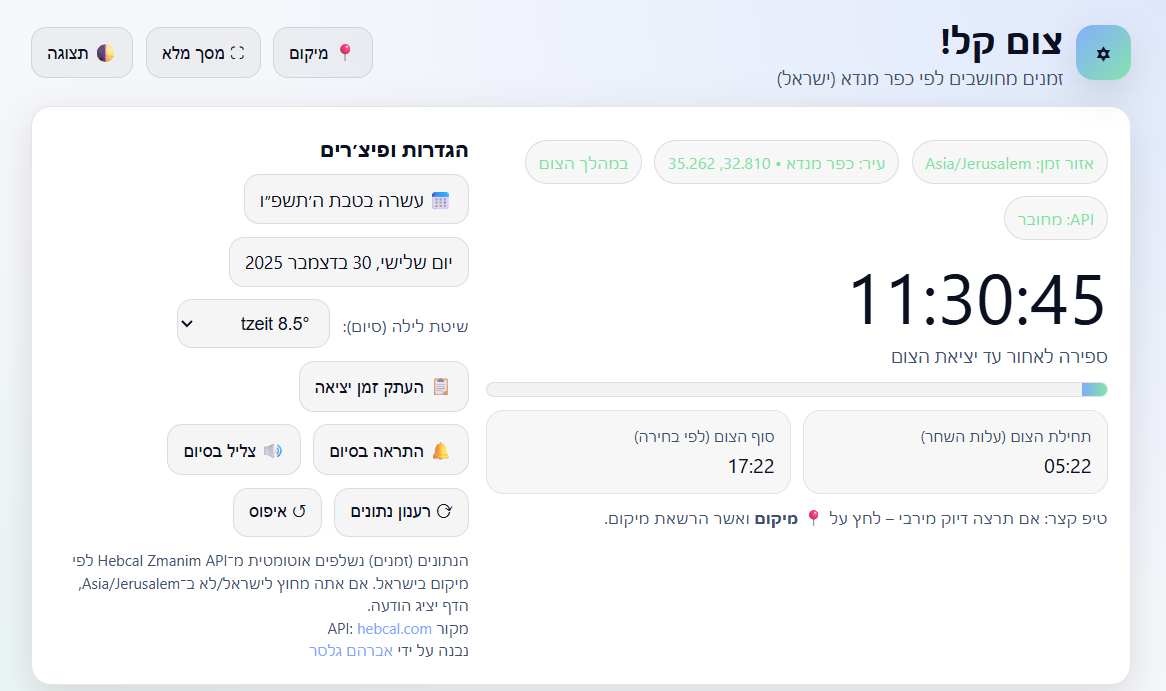This screenshot has width=1166, height=691.
Task: Click the יום שלישי, 30 בדצמבר 2025 date button
Action: point(349,263)
